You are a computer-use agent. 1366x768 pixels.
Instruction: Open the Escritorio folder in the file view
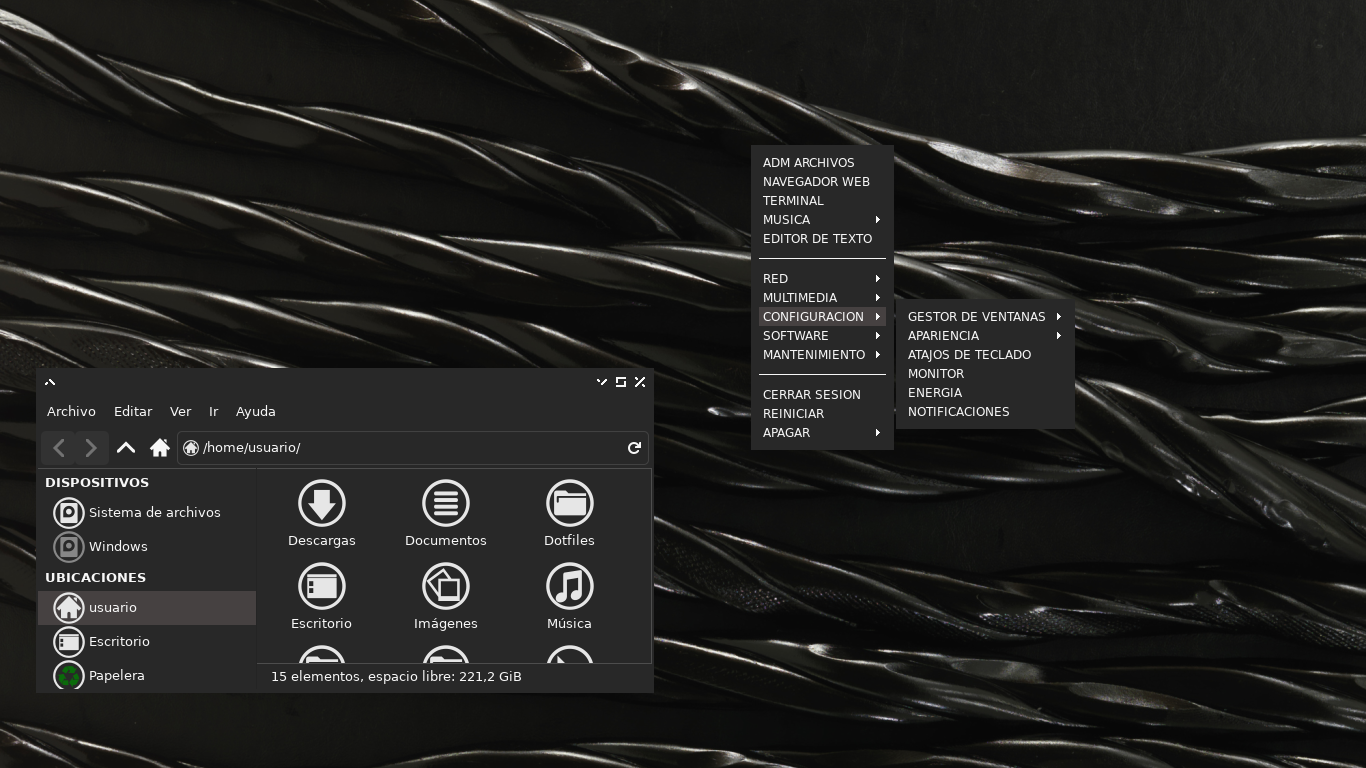pyautogui.click(x=322, y=586)
